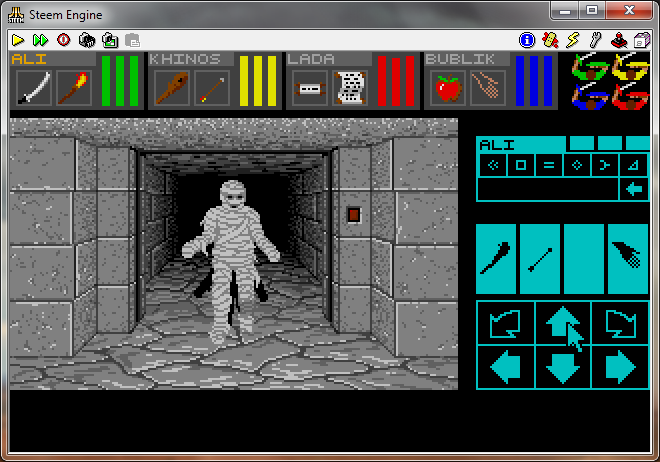660x462 pixels.
Task: Choose the square magic rune symbol
Action: click(x=521, y=165)
